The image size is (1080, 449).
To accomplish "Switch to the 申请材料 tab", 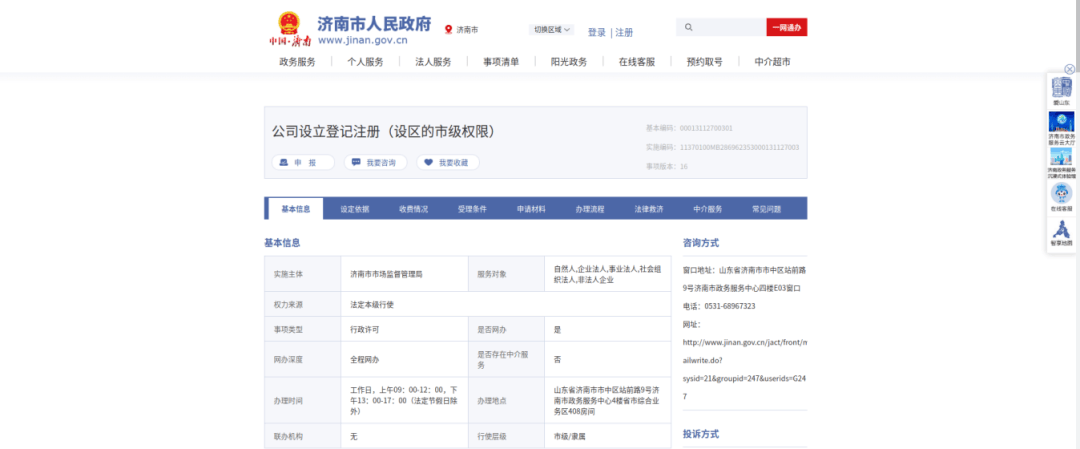I will [531, 209].
